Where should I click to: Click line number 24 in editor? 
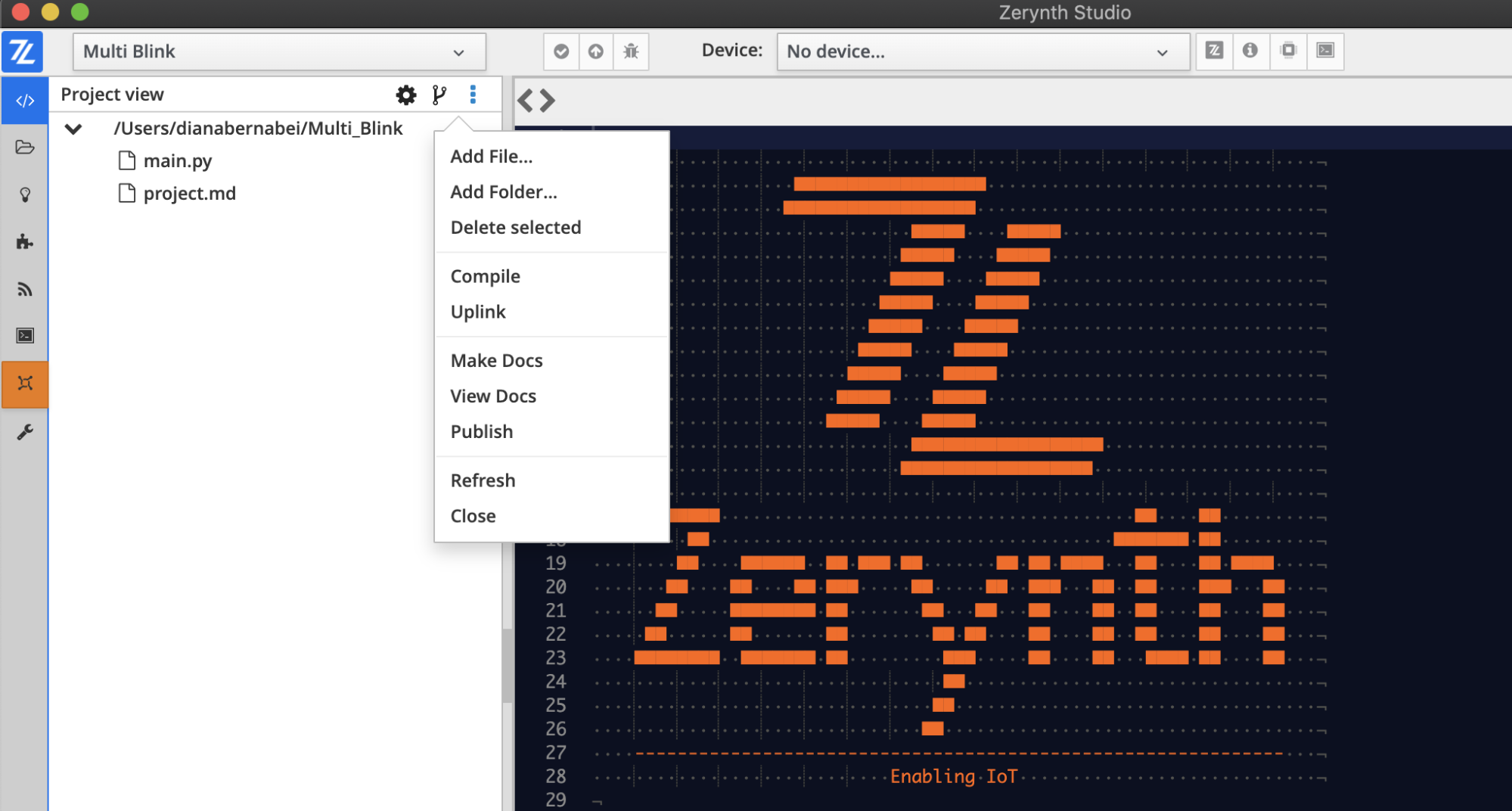point(555,682)
